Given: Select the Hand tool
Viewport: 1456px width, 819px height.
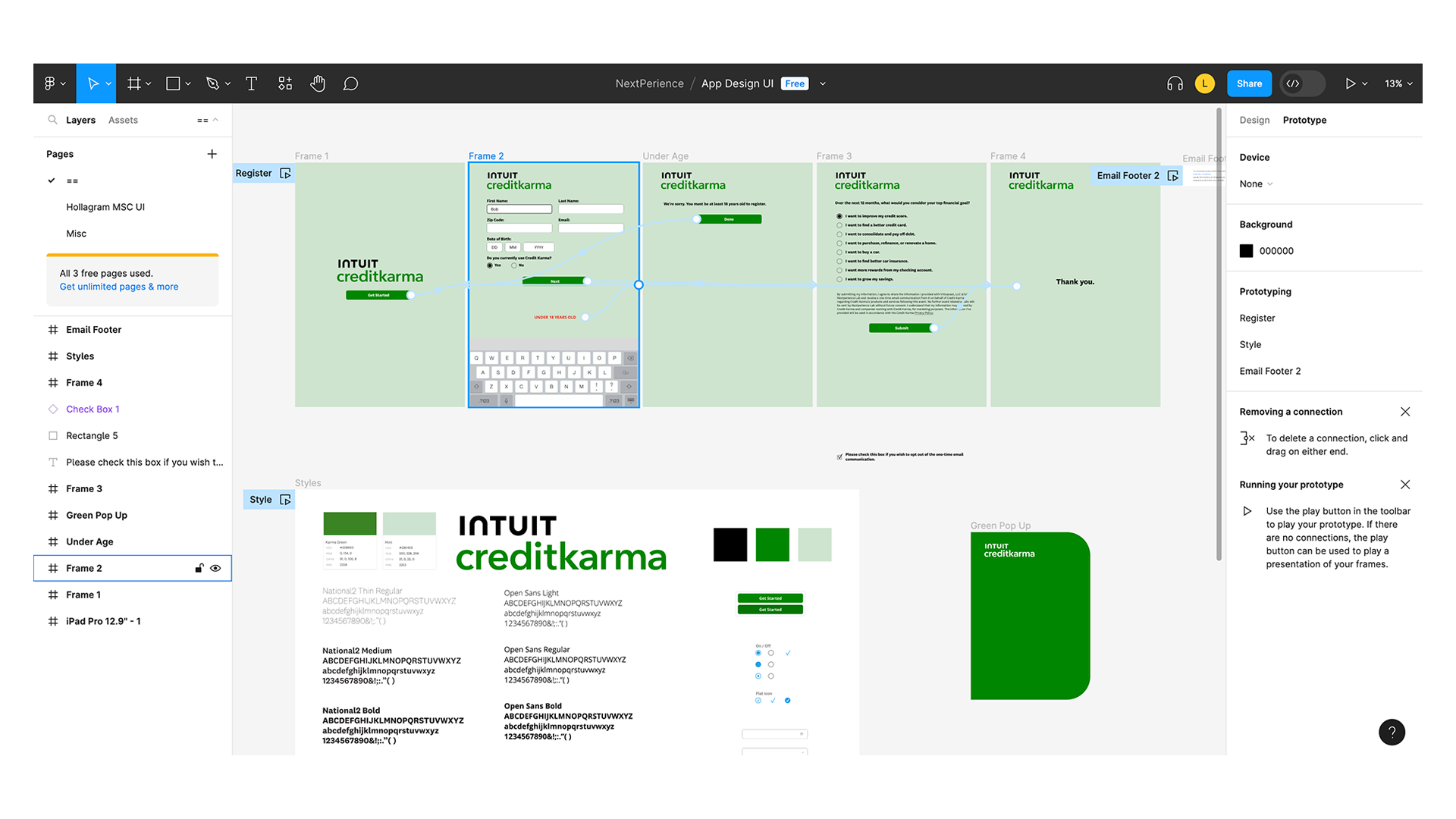Looking at the screenshot, I should point(318,83).
